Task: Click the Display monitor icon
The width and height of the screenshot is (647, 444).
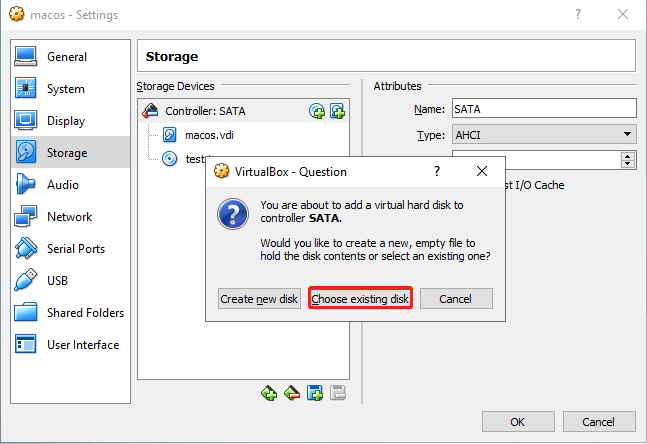Action: point(26,120)
